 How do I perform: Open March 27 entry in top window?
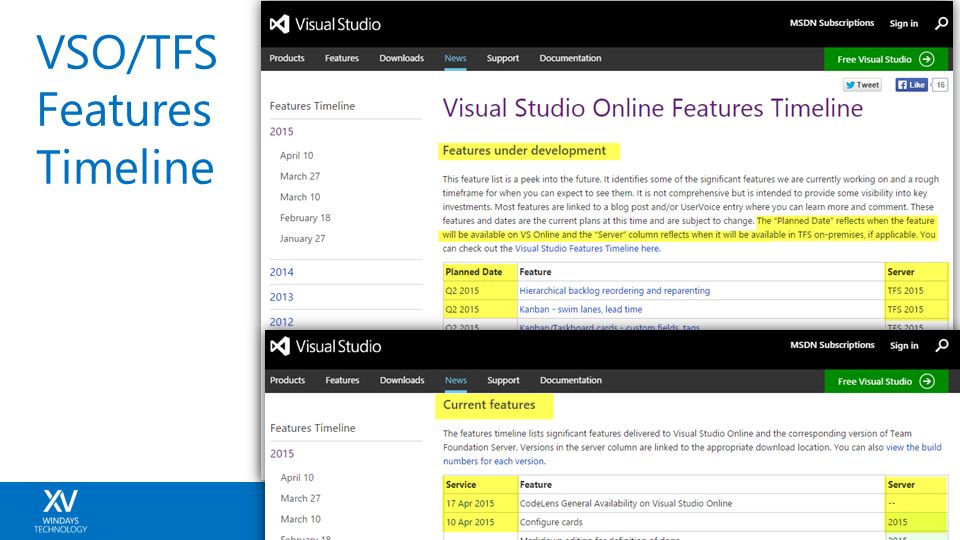click(x=300, y=176)
